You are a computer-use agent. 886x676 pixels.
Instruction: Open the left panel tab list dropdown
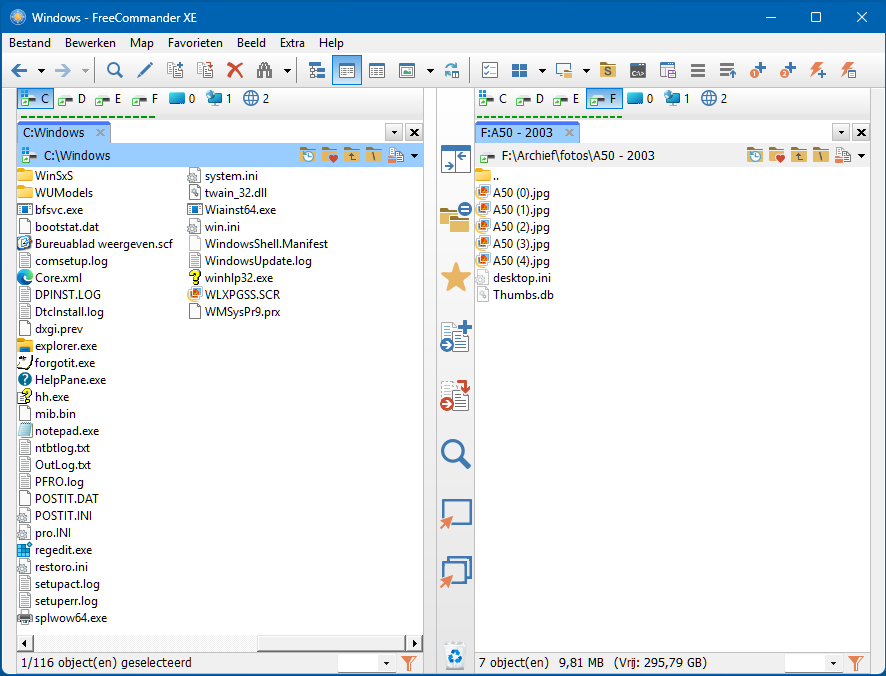pos(394,133)
